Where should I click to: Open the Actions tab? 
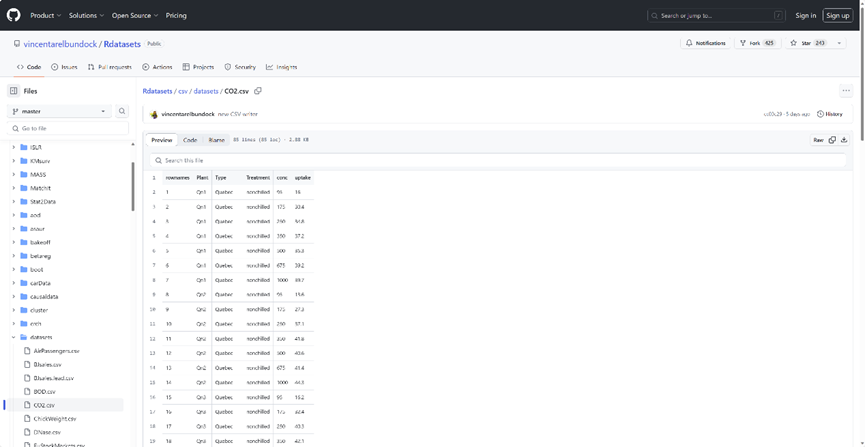[157, 67]
